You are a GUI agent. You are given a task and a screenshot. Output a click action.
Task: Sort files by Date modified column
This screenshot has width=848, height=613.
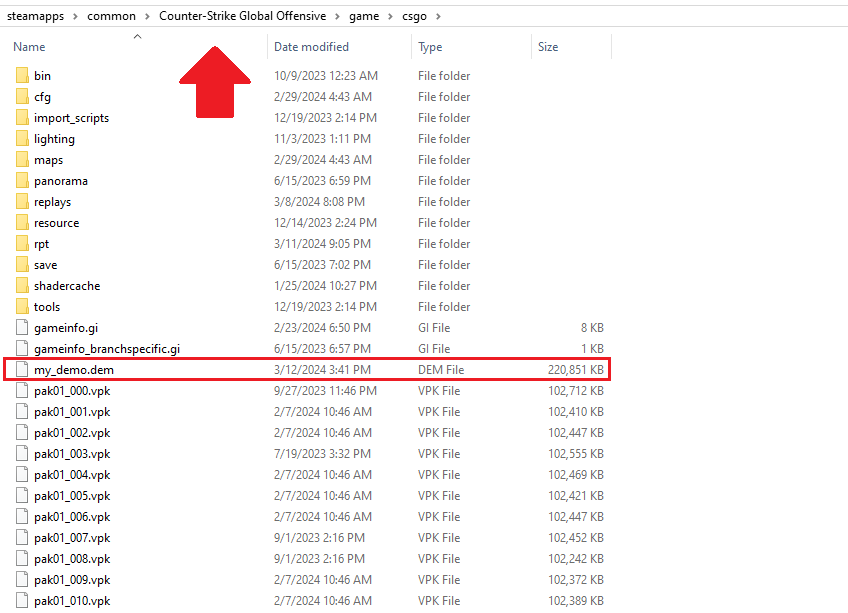click(310, 46)
